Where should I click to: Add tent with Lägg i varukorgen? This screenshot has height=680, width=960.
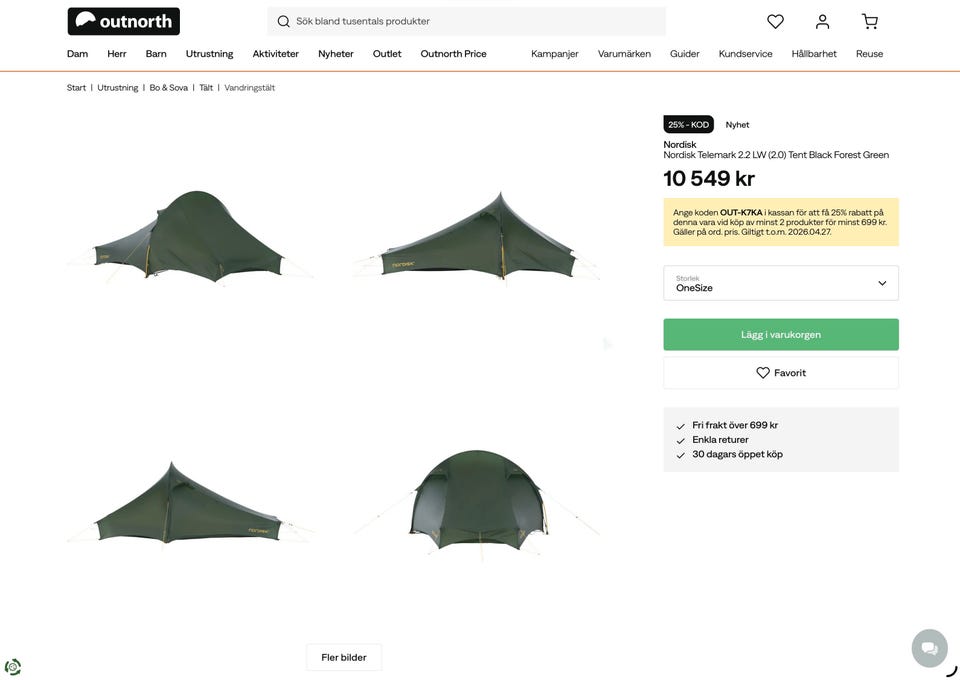(x=780, y=335)
